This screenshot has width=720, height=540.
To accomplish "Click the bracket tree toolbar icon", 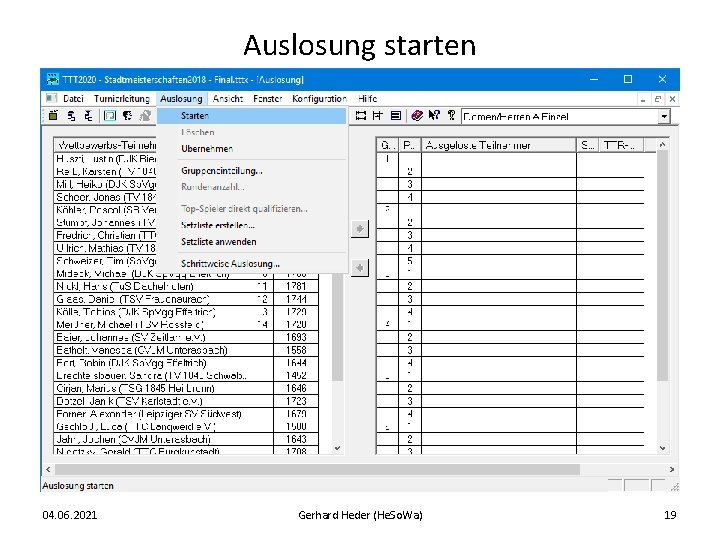I will coord(377,116).
